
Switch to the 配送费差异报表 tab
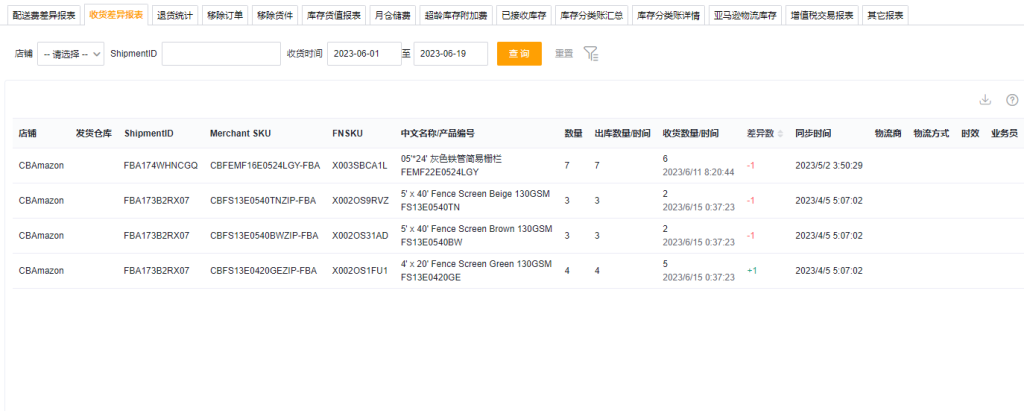pos(44,15)
